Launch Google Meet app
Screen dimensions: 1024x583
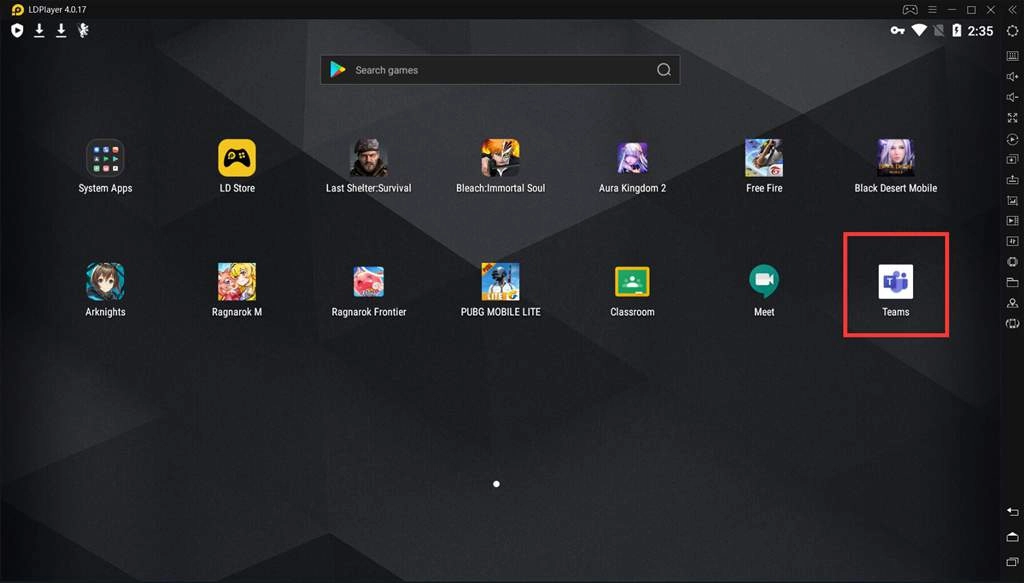point(764,283)
